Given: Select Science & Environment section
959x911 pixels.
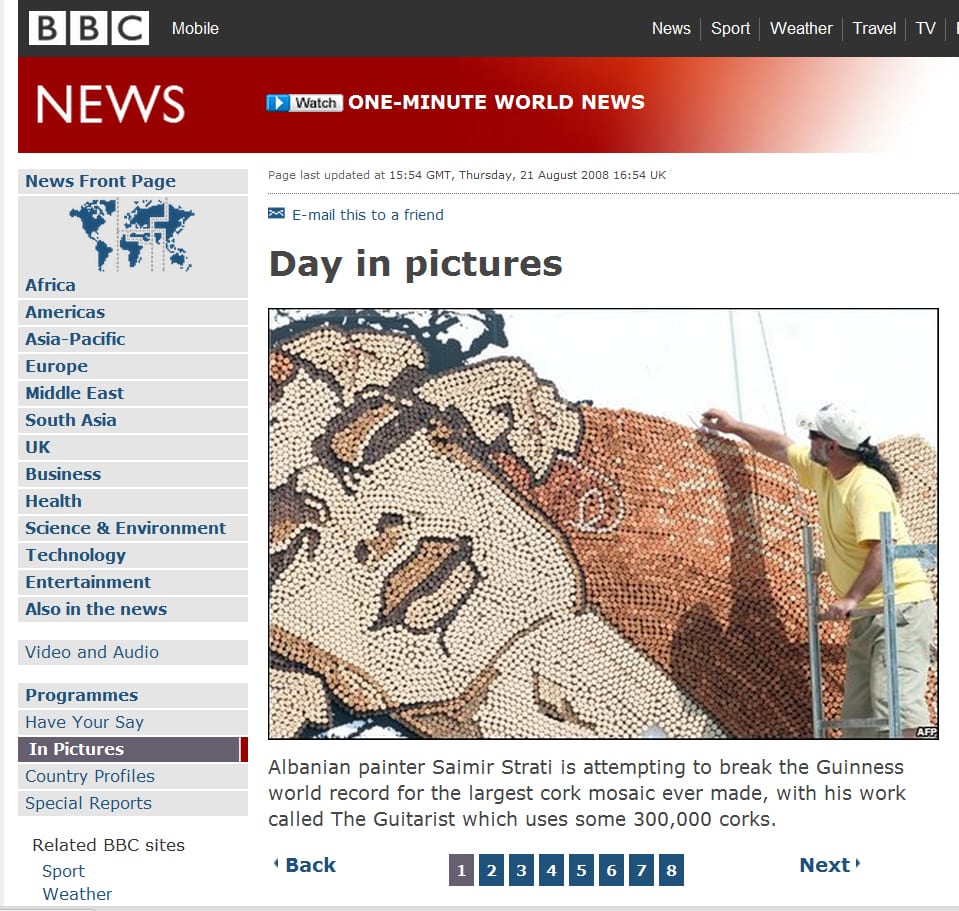Looking at the screenshot, I should click(133, 528).
